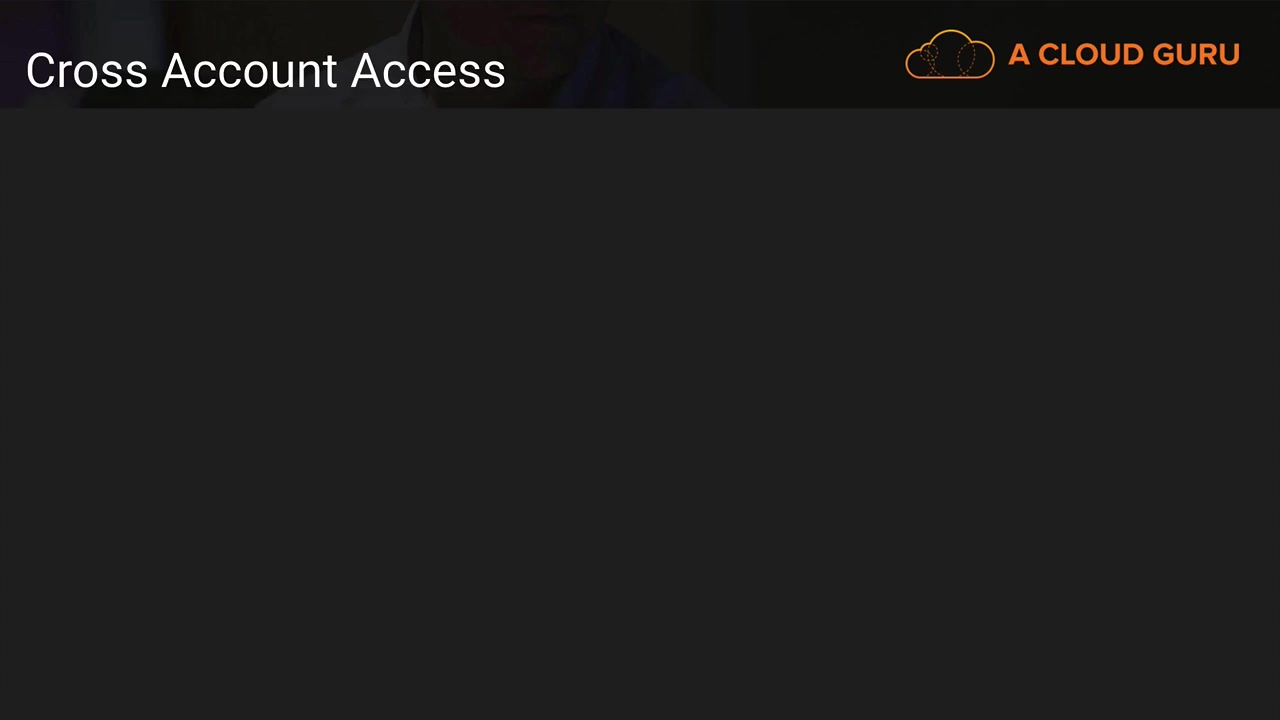Select the word Access in the title
Image resolution: width=1280 pixels, height=720 pixels.
[428, 71]
